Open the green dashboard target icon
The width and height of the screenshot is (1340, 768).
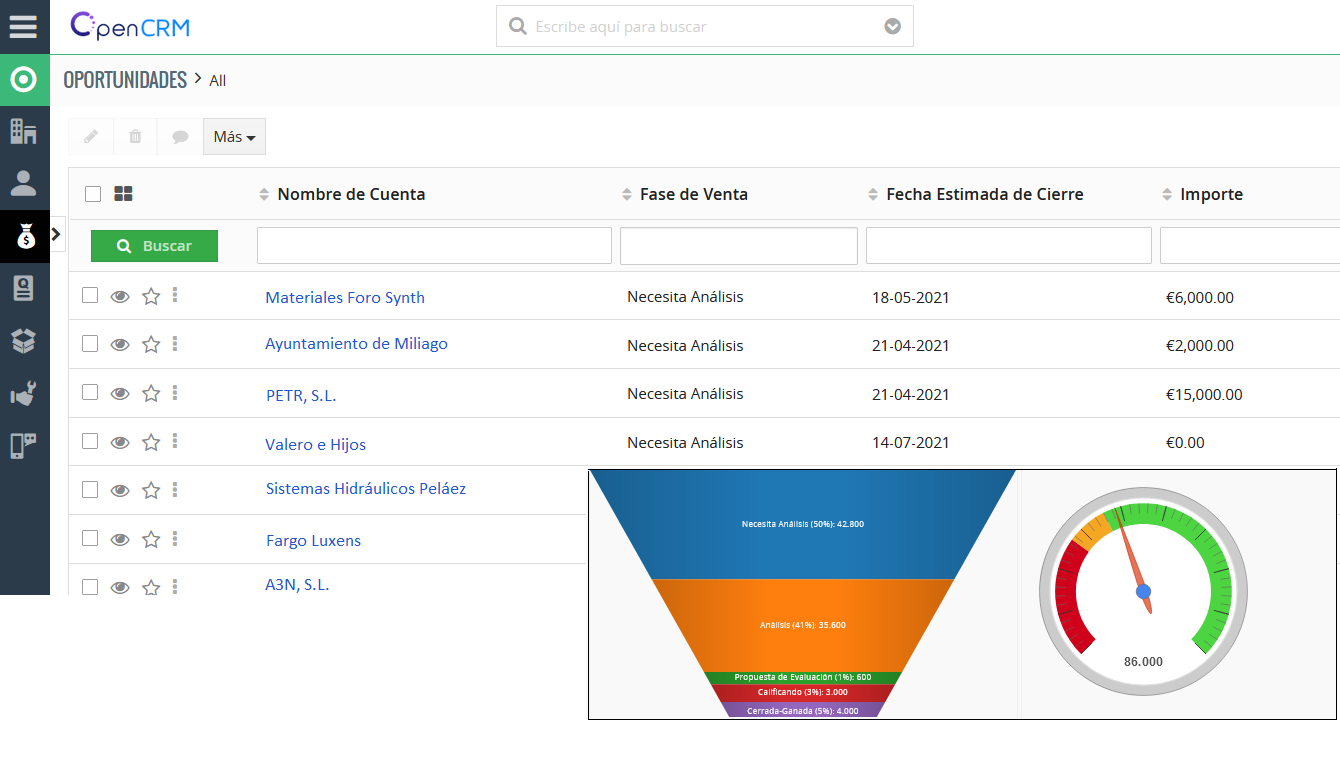click(x=24, y=79)
